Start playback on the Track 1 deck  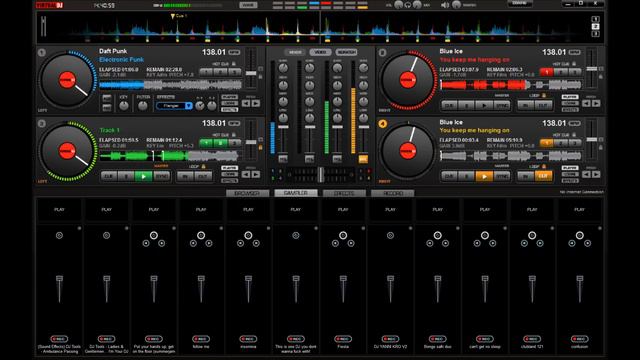tap(143, 176)
